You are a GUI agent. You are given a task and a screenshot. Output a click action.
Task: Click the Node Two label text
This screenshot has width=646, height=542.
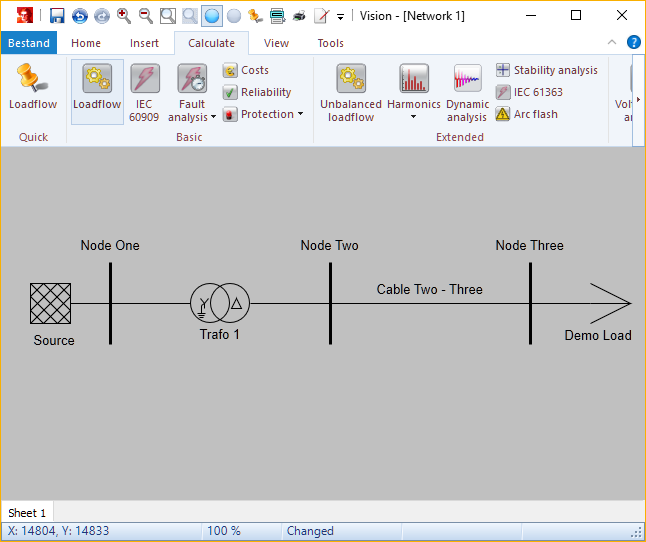330,245
